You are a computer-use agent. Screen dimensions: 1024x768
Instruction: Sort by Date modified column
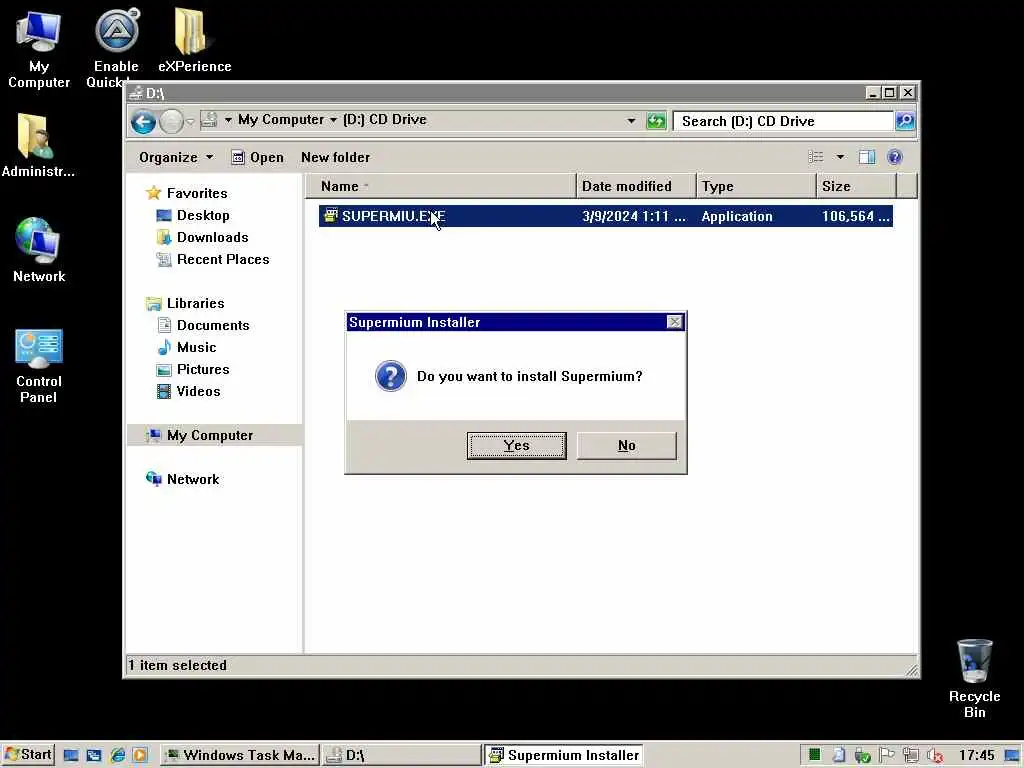pos(636,186)
